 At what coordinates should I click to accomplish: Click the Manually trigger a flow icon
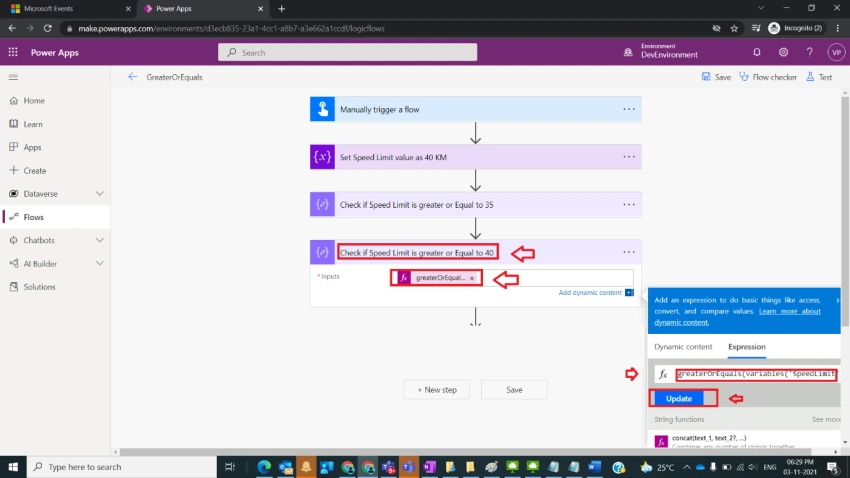[x=323, y=109]
